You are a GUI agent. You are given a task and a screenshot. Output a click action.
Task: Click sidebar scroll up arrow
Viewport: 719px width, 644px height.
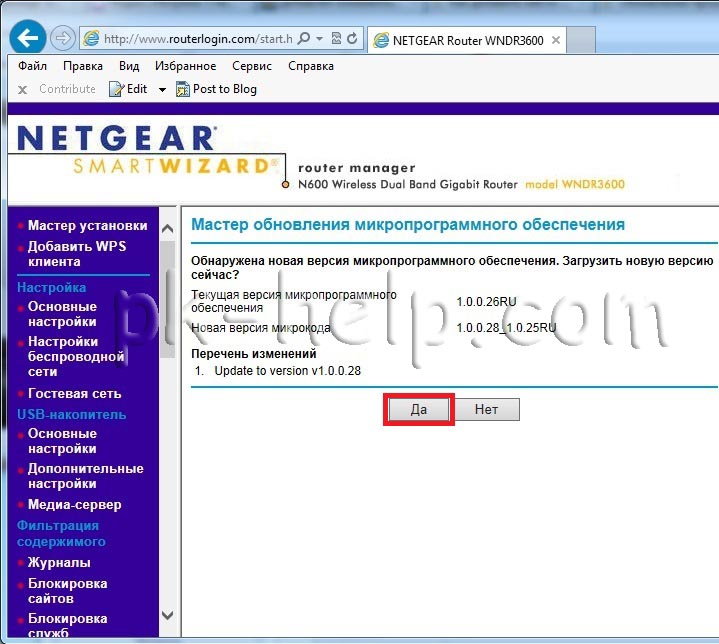click(x=168, y=228)
